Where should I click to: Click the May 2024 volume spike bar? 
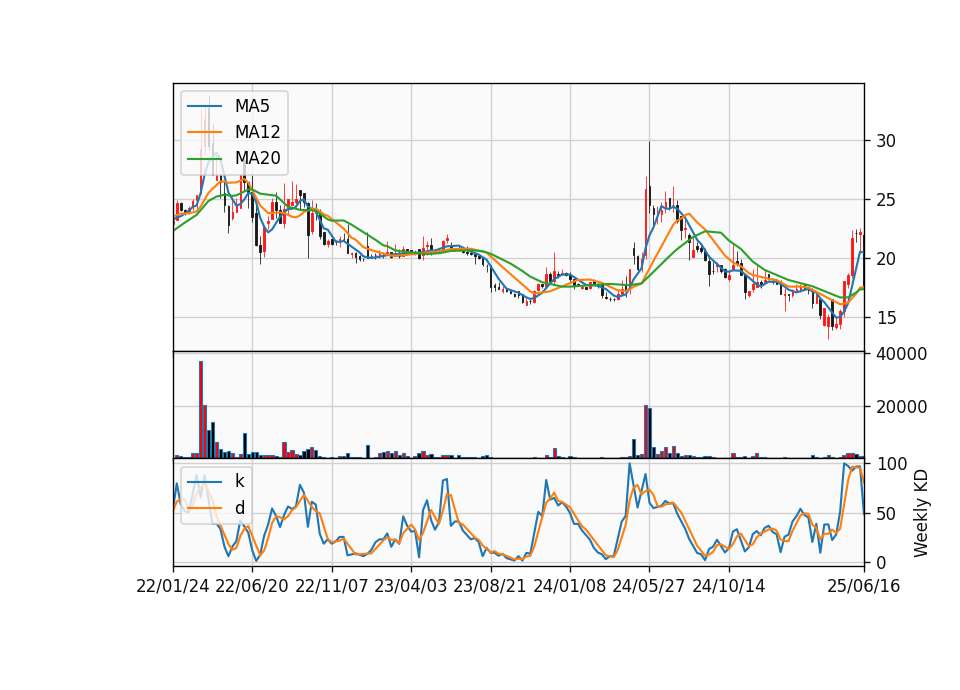pyautogui.click(x=646, y=432)
